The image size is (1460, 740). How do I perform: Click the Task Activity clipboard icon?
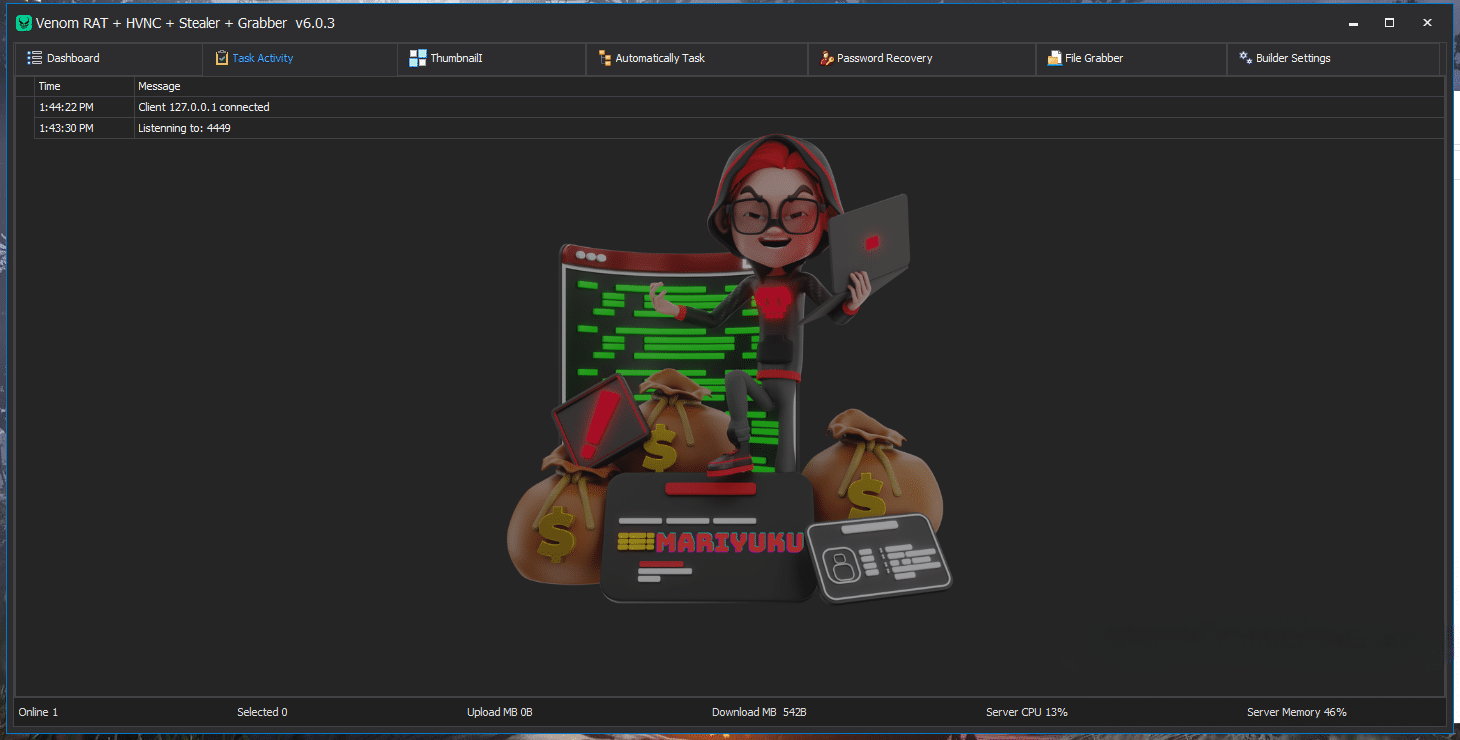222,58
